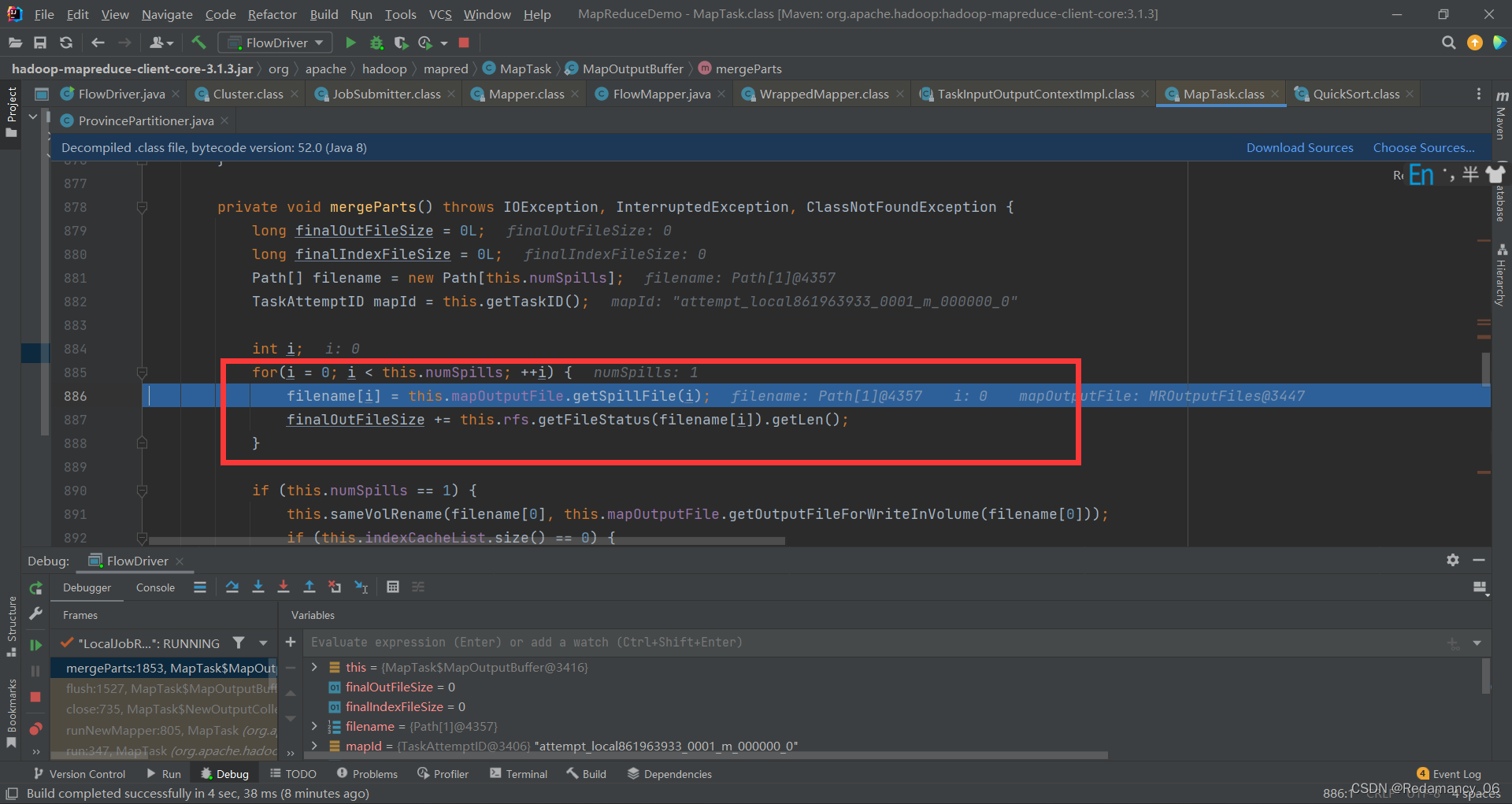The height and width of the screenshot is (804, 1512).
Task: Toggle the Structure tool window stripe button
Action: (12, 626)
